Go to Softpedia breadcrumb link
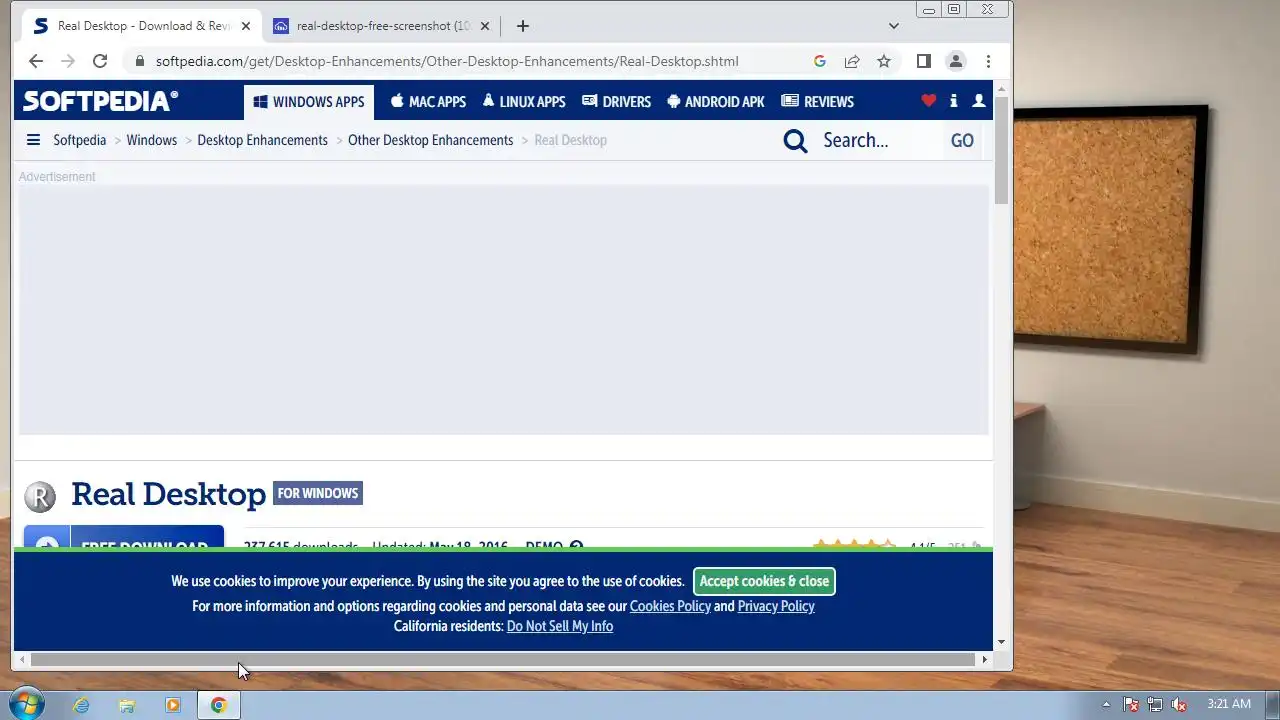Viewport: 1280px width, 720px height. [79, 140]
